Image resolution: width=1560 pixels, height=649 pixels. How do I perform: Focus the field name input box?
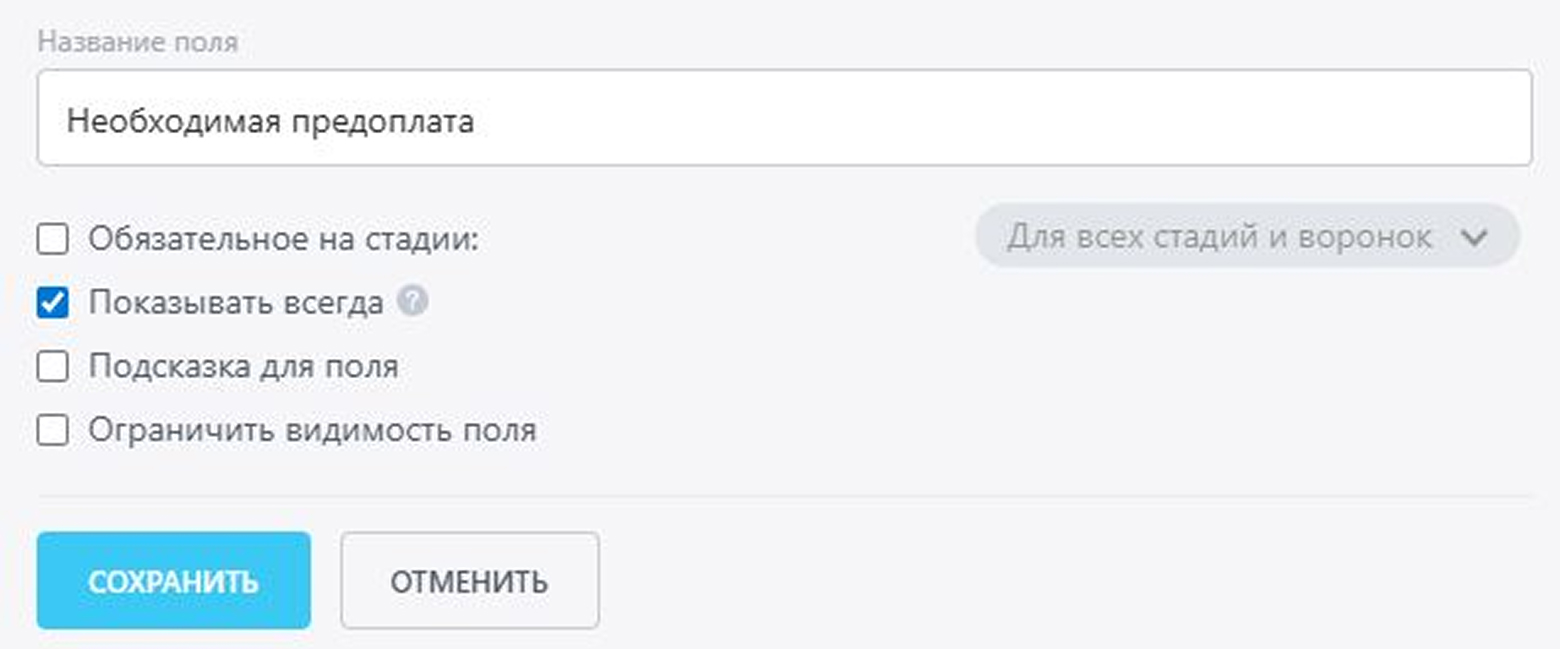[784, 117]
